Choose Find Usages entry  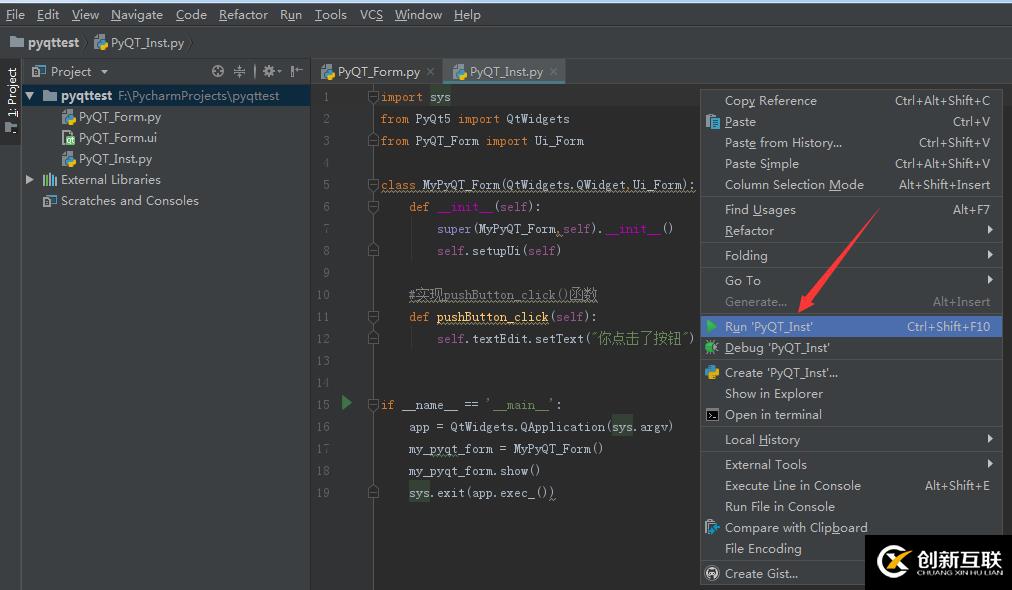tap(851, 209)
